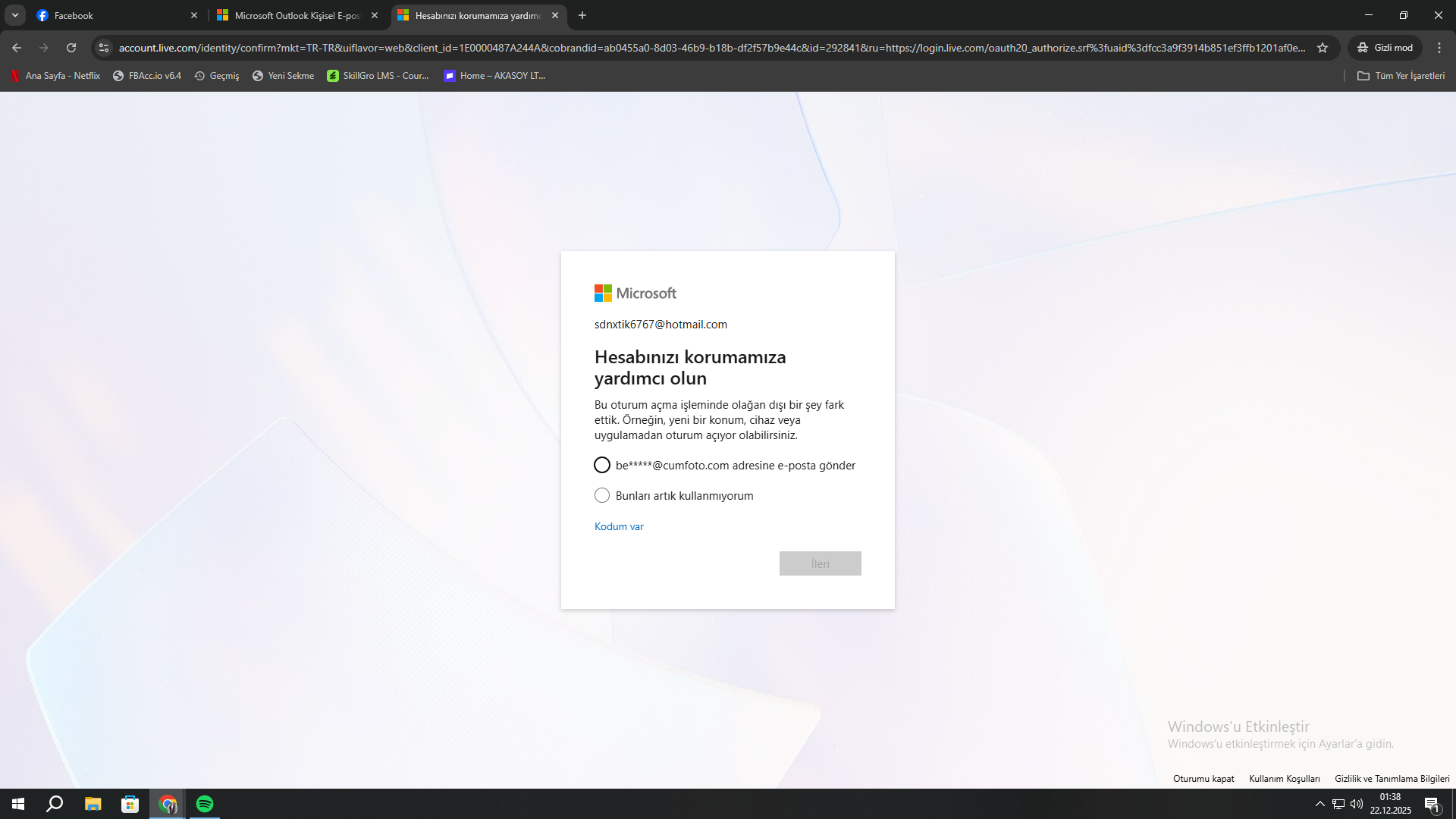Click the address bar URL field

[x=713, y=48]
